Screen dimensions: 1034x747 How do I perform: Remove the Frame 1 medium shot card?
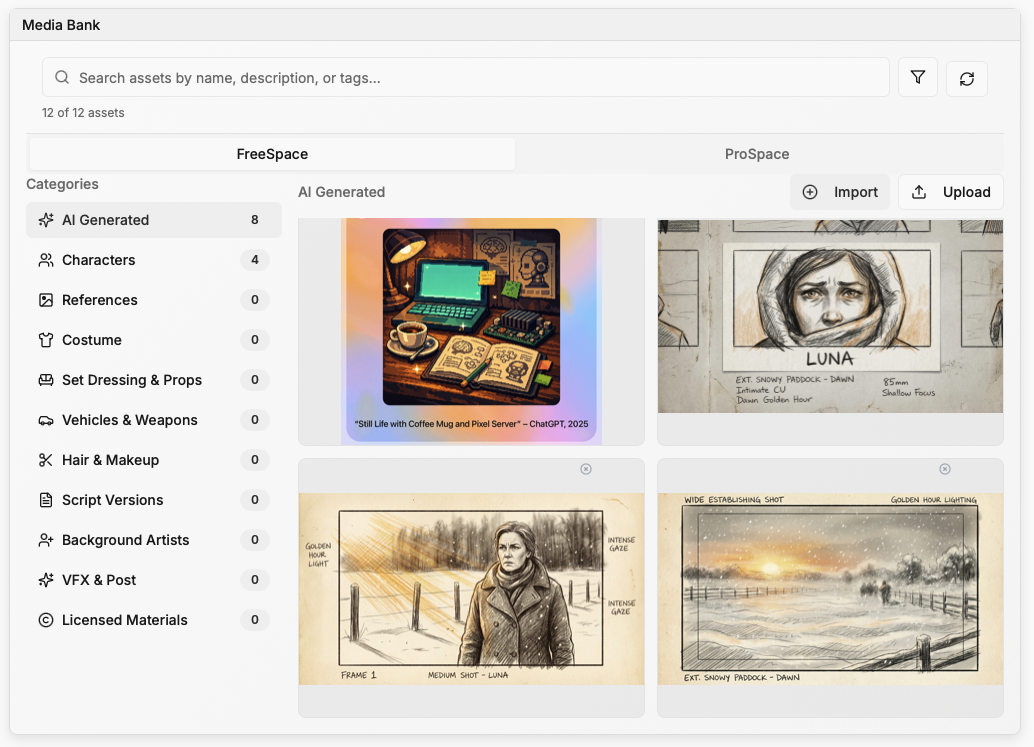pos(586,469)
